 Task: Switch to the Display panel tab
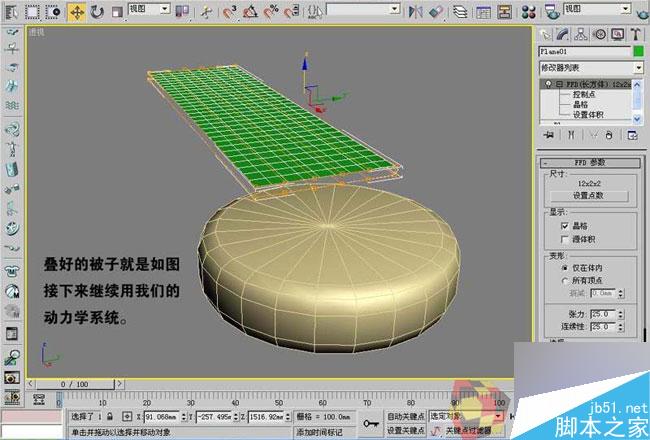coord(618,34)
